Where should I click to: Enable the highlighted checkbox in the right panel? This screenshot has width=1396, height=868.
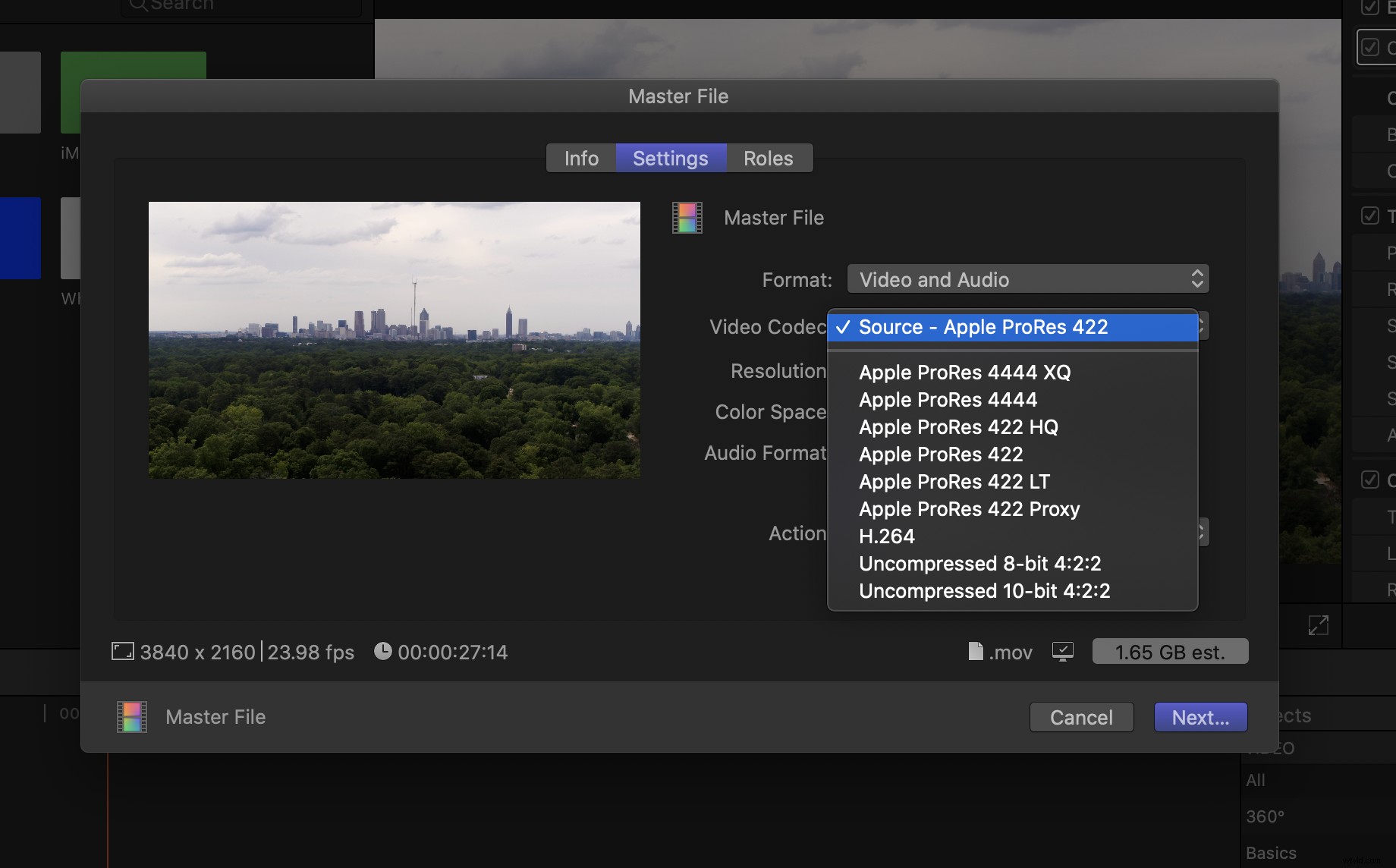pyautogui.click(x=1370, y=46)
